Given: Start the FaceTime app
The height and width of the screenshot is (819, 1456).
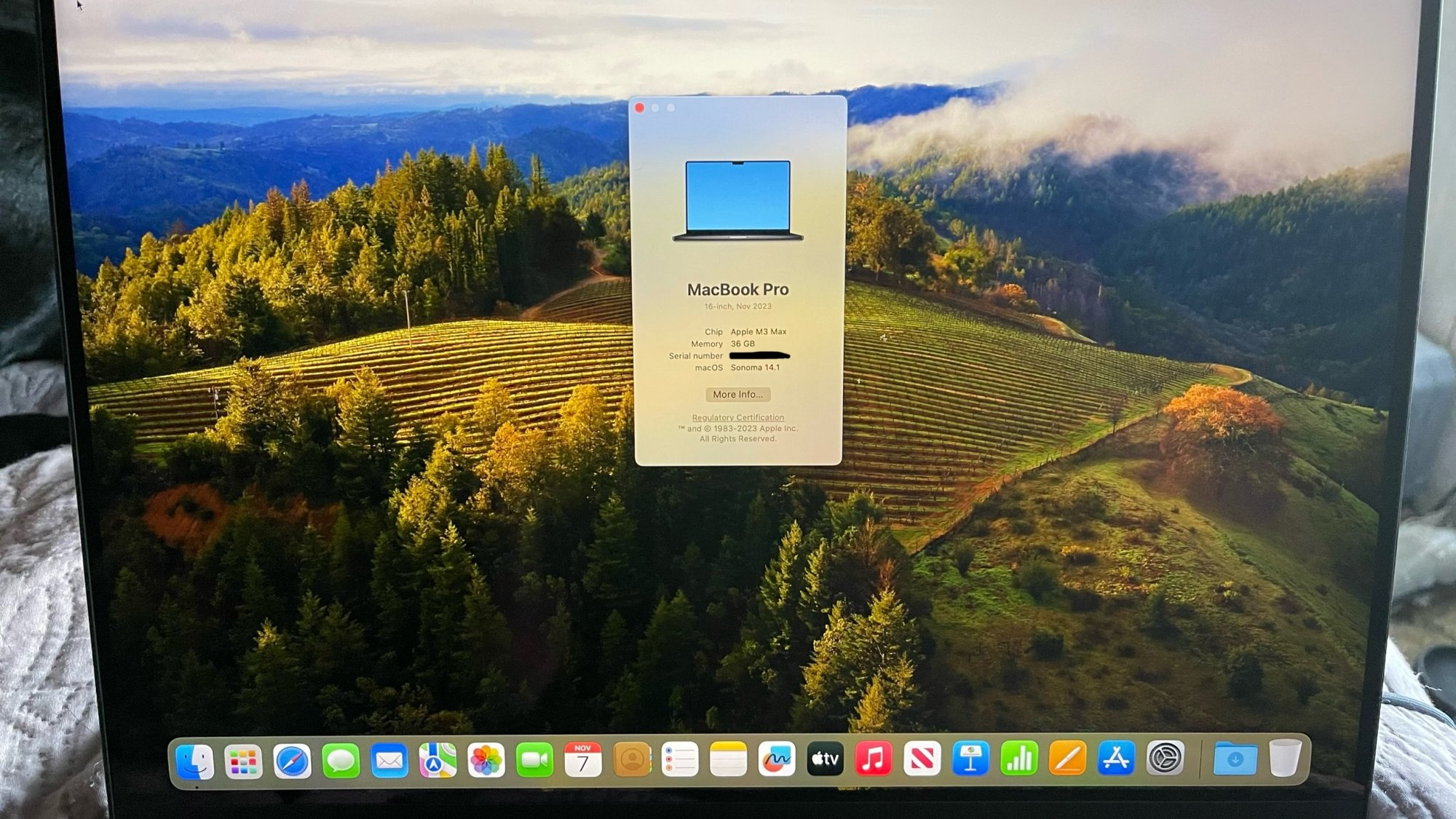Looking at the screenshot, I should click(534, 761).
